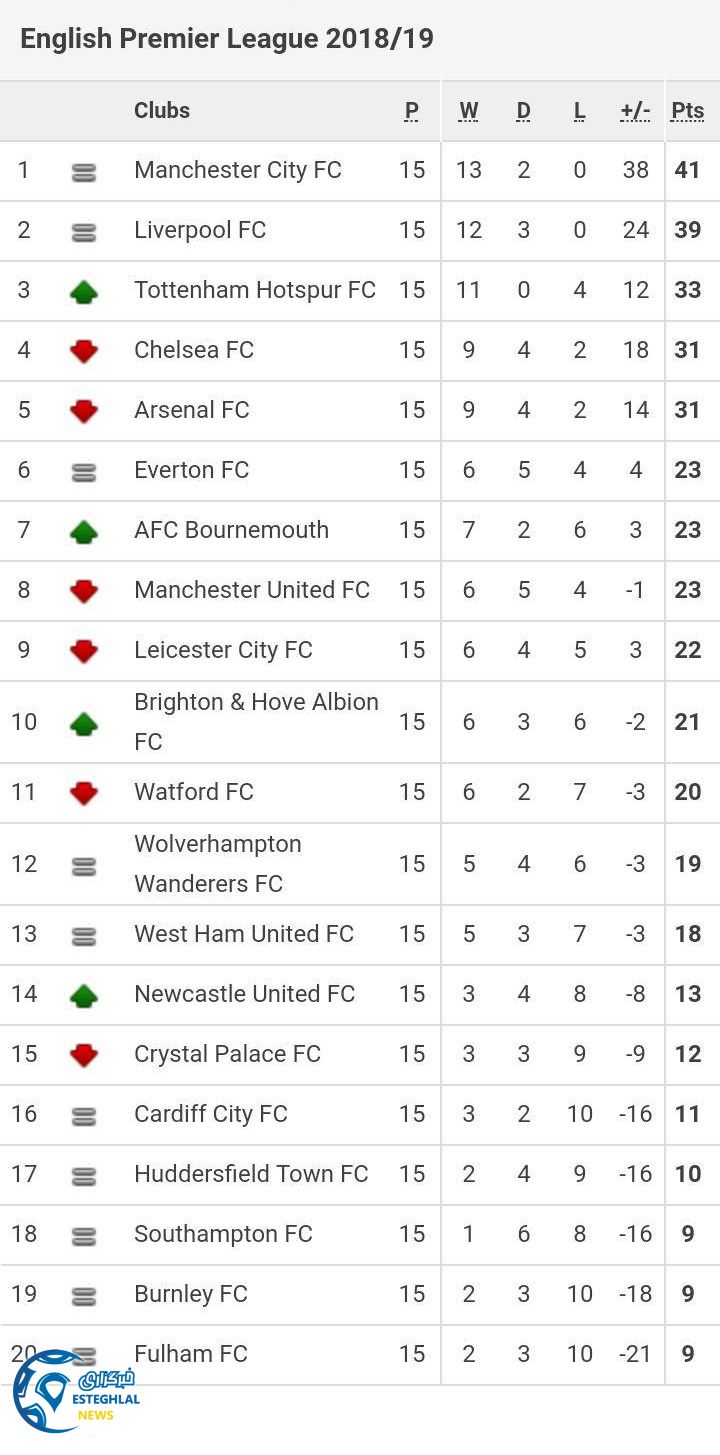Click the P played column header
The image size is (720, 1455).
point(412,111)
